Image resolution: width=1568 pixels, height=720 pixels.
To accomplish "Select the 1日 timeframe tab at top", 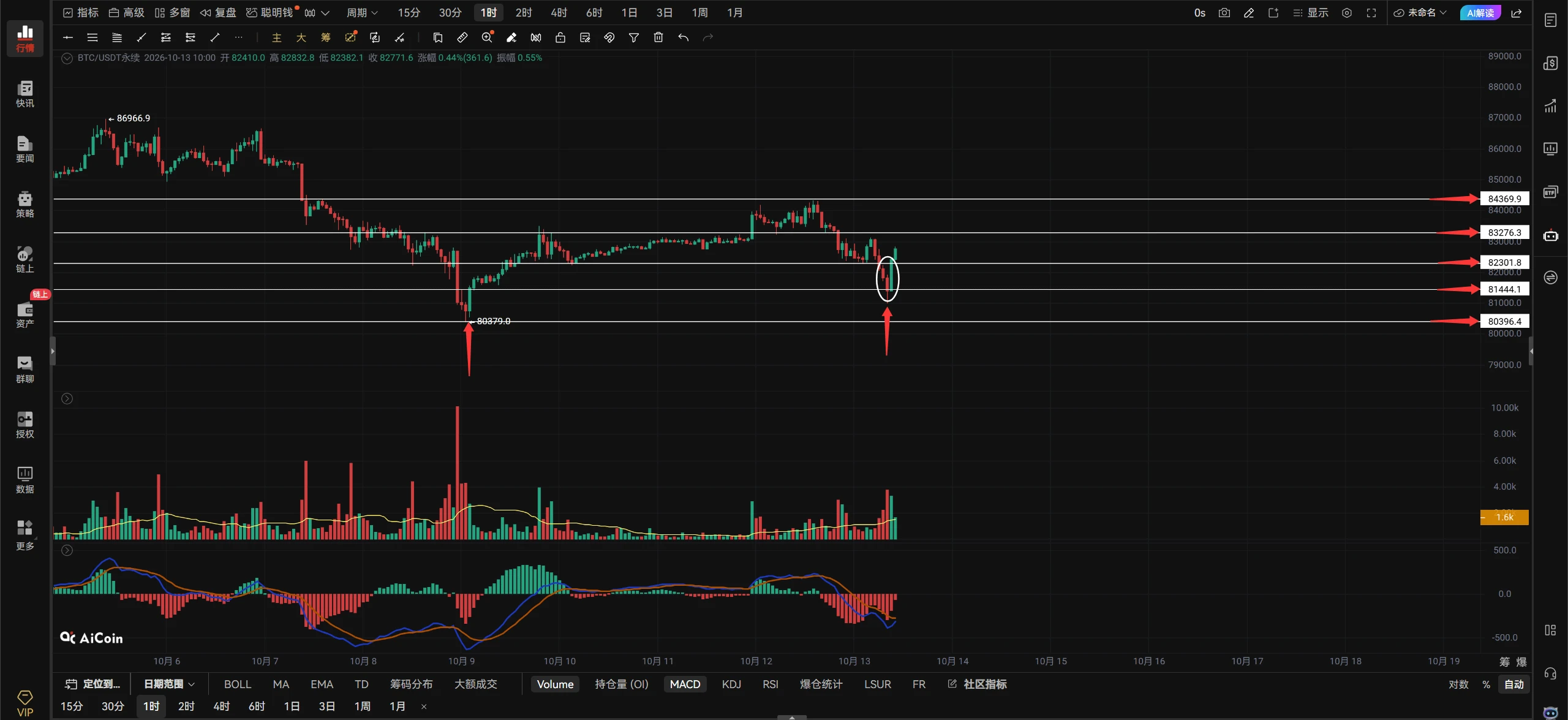I will click(629, 13).
